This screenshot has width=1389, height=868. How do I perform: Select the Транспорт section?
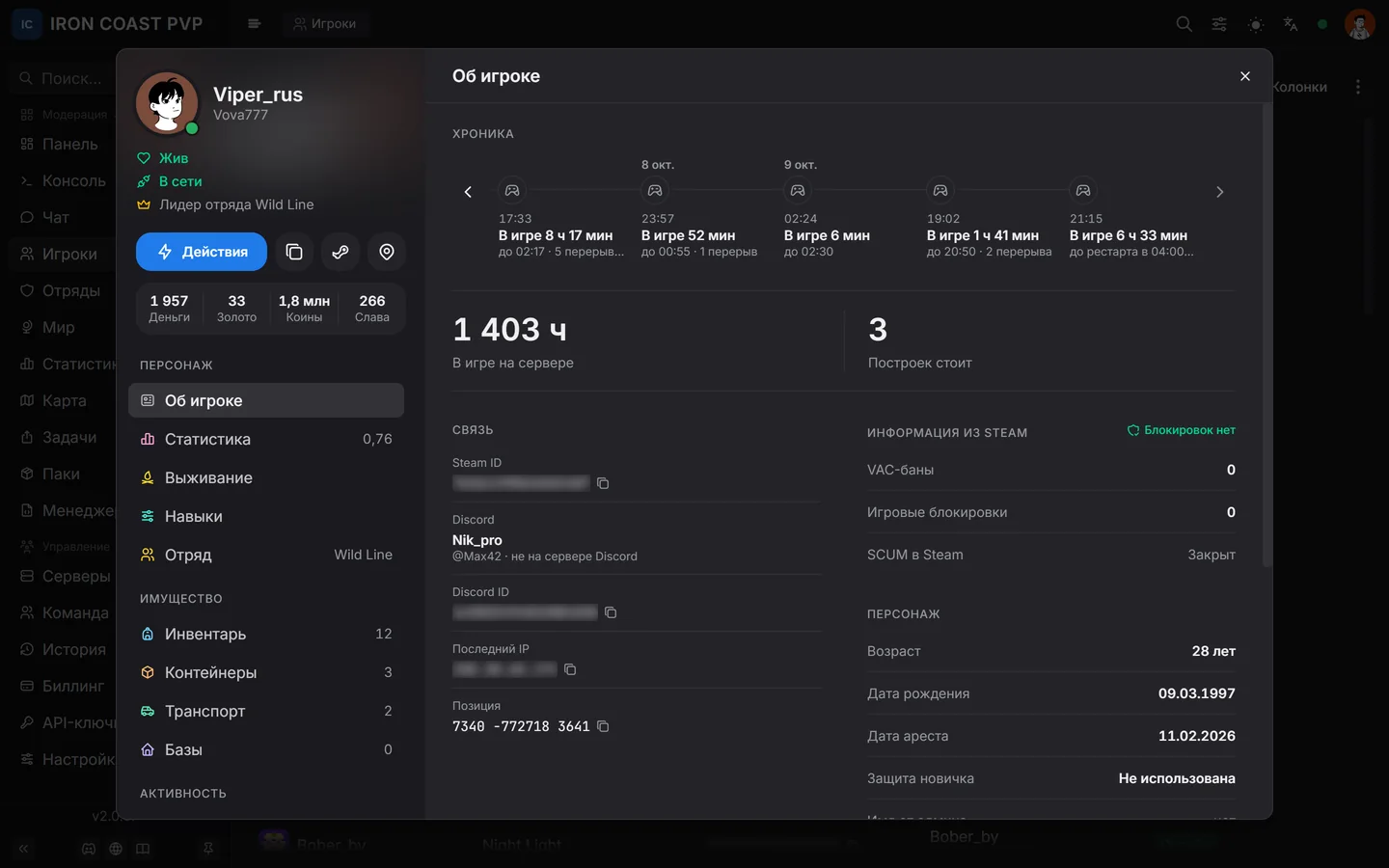[266, 711]
